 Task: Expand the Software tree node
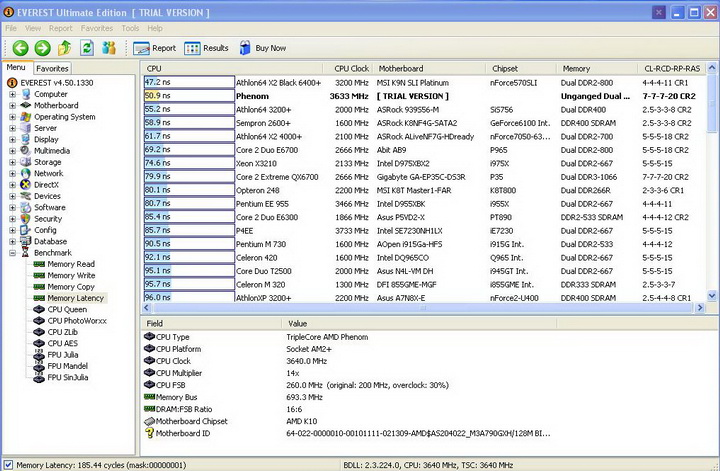[12, 207]
